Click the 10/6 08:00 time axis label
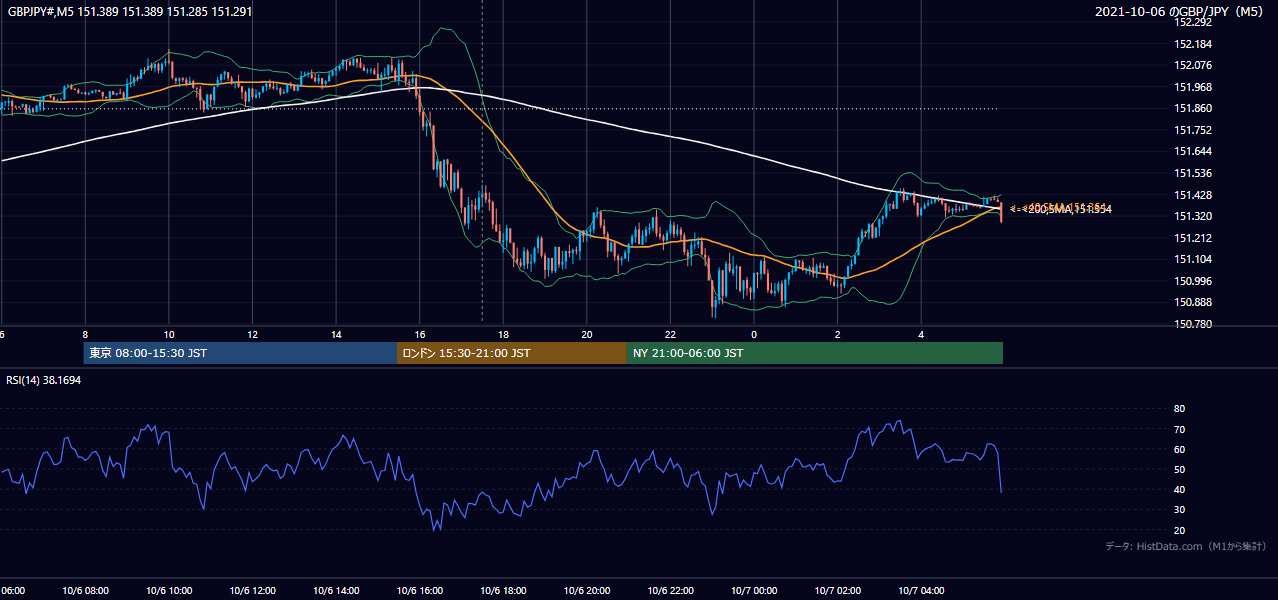 tap(84, 591)
